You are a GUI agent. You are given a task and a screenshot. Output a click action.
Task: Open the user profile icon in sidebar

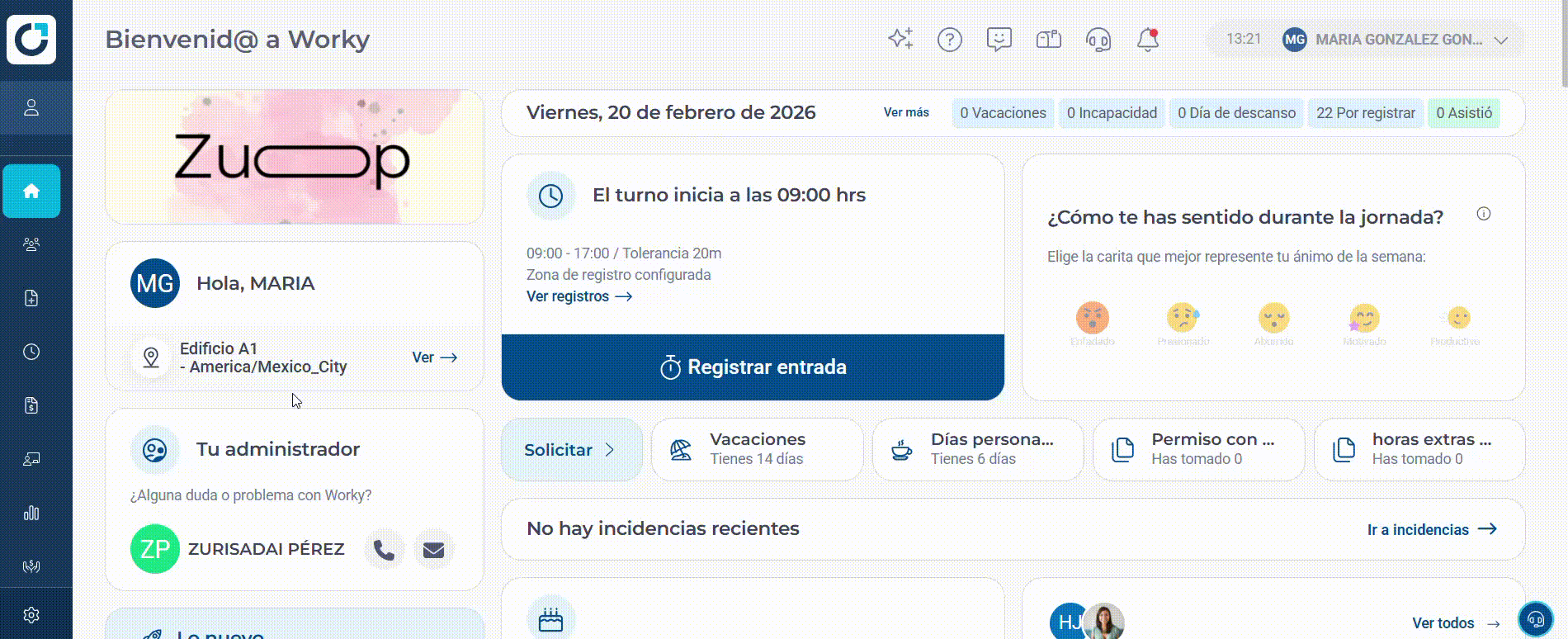click(x=31, y=107)
